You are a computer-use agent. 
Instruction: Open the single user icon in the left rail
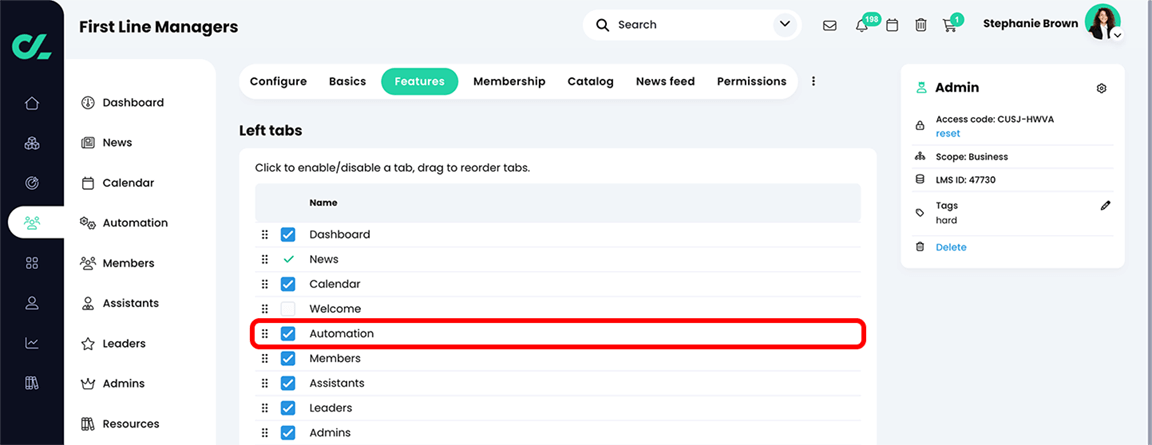click(32, 303)
